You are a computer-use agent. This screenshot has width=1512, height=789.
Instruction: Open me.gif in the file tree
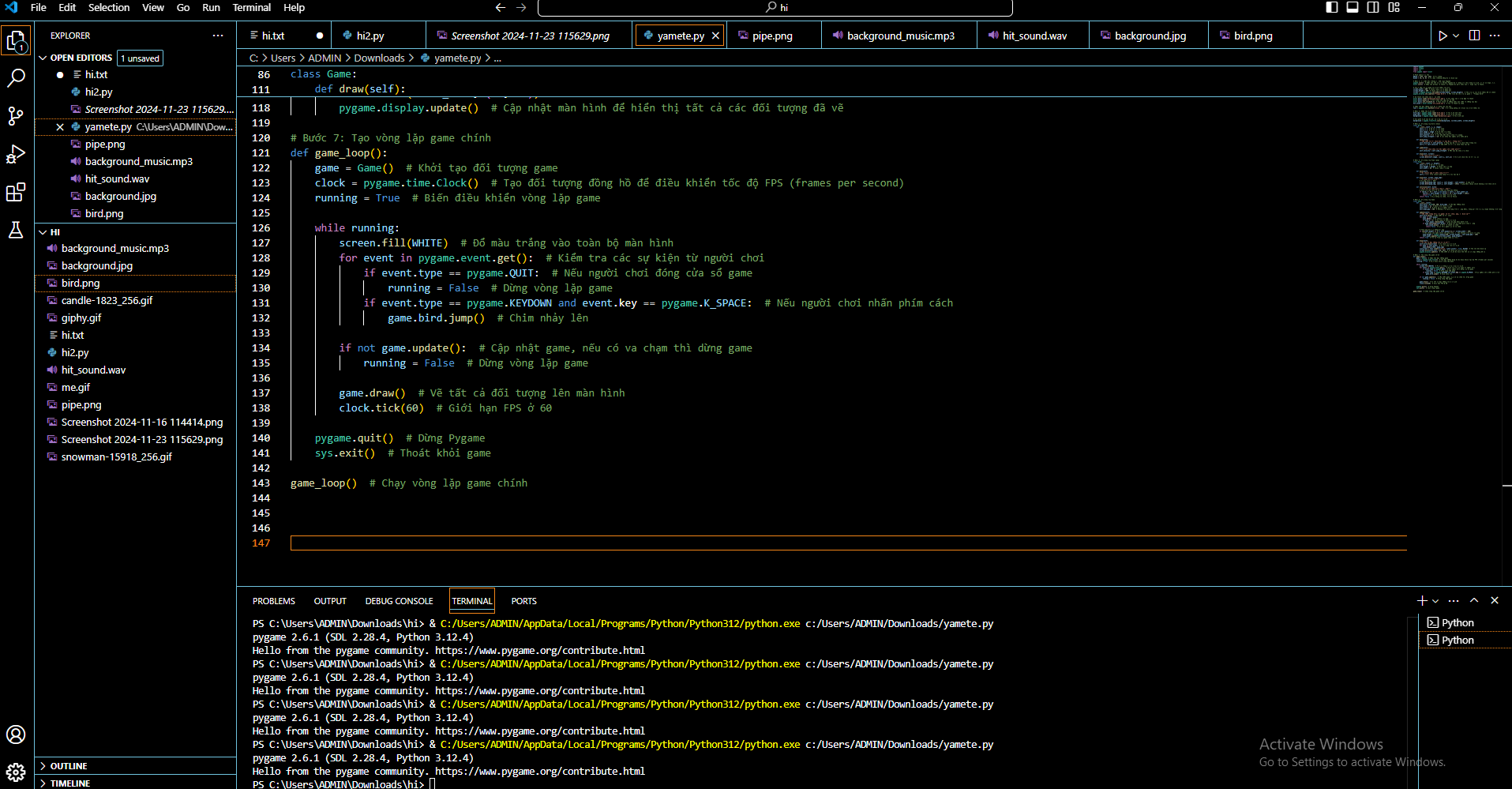click(76, 387)
